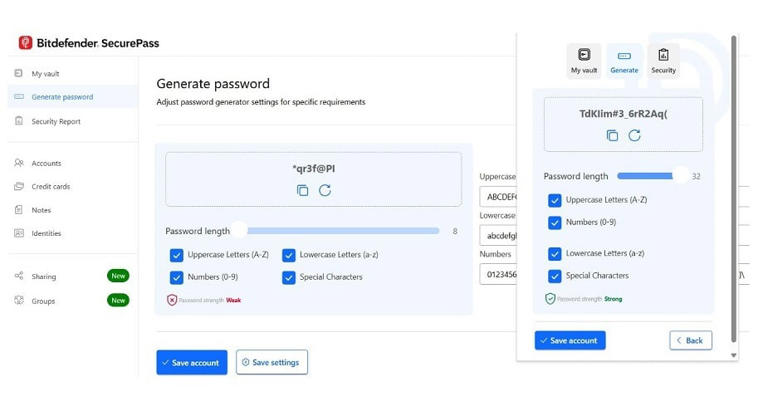Regenerate the TdKlim#3_6rR2Aq( password in popup
The height and width of the screenshot is (416, 768).
point(634,135)
